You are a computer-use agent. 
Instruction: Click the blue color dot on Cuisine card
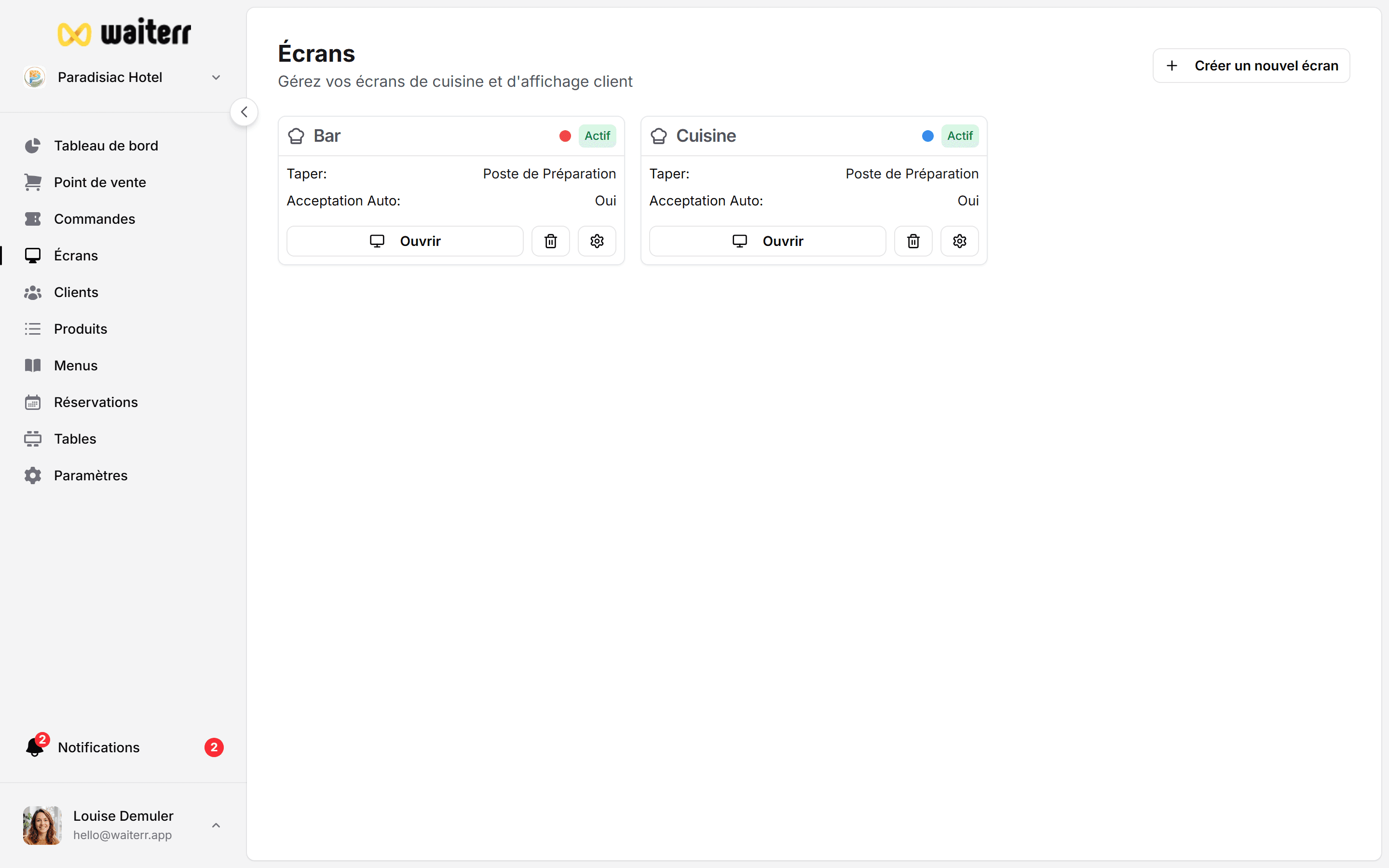pos(928,136)
